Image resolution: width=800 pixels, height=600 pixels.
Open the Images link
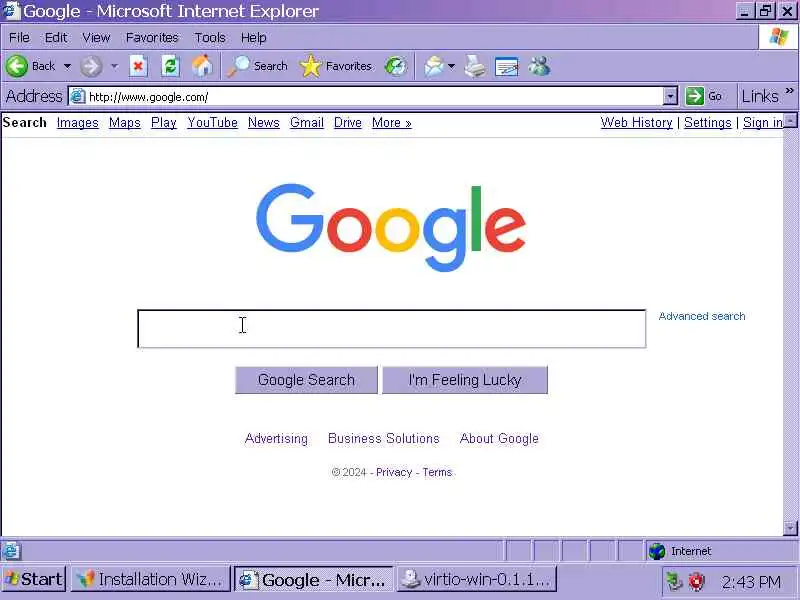(x=78, y=122)
